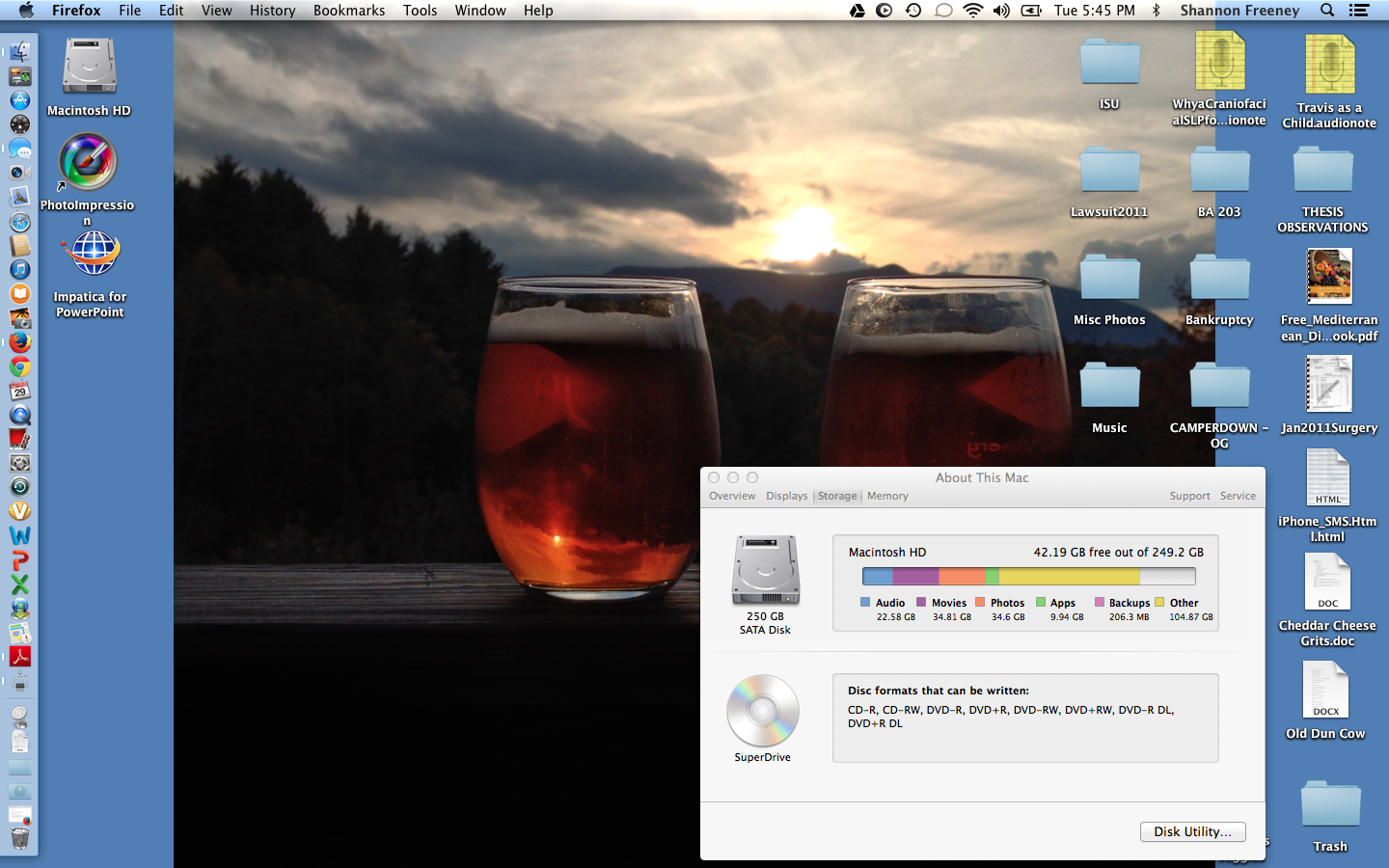Switch to the Displays tab
Screen dimensions: 1389x868
[787, 496]
